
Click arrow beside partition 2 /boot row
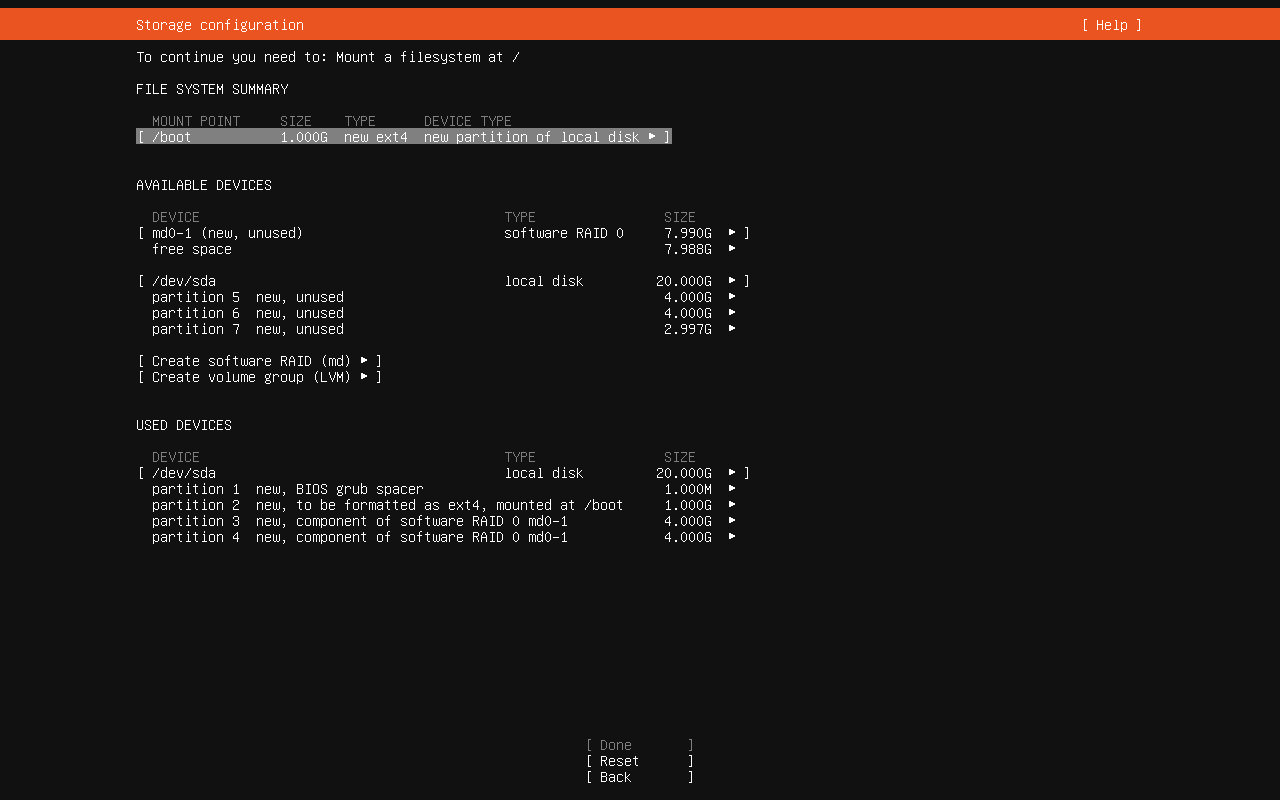coord(732,505)
